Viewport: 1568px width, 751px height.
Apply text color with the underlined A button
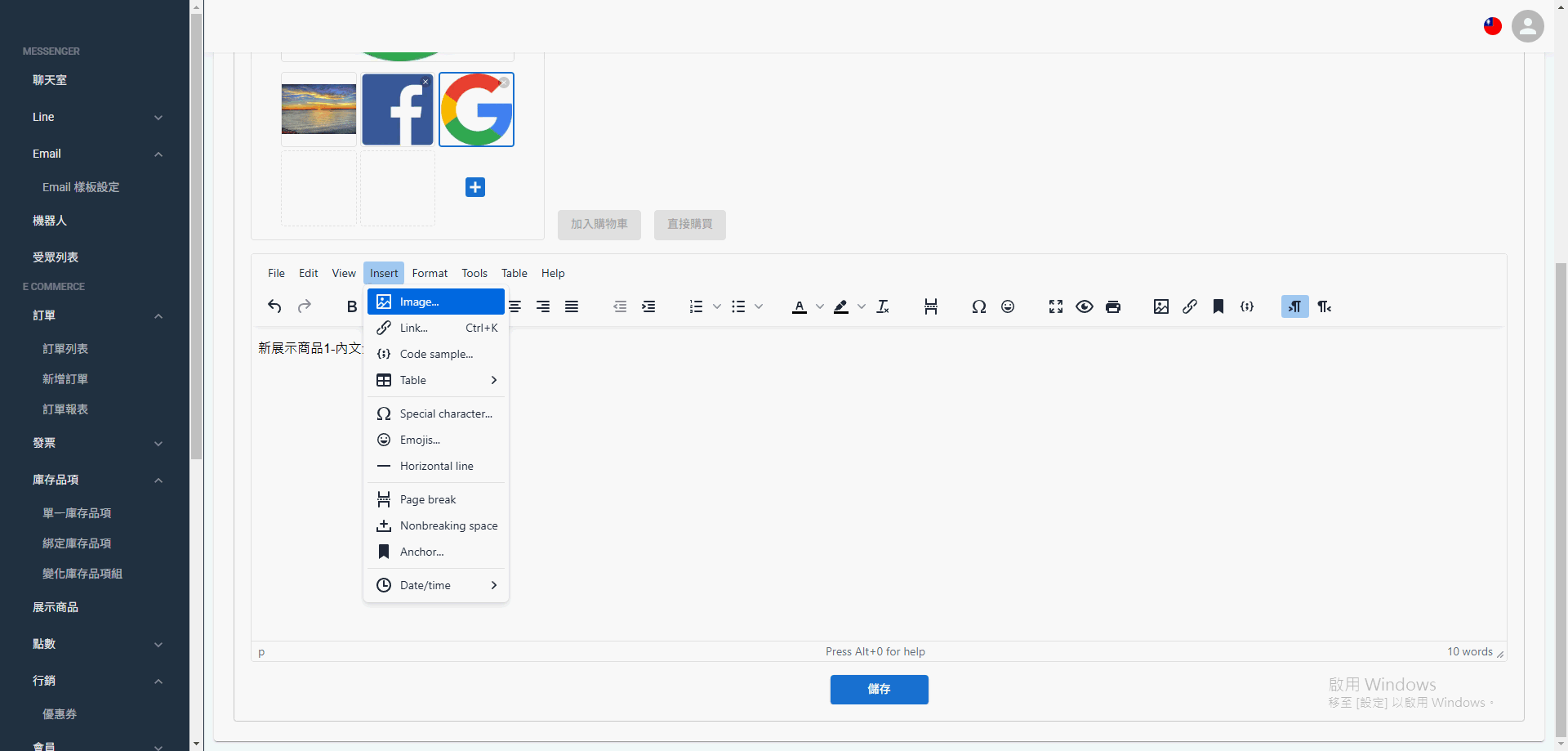pos(800,306)
